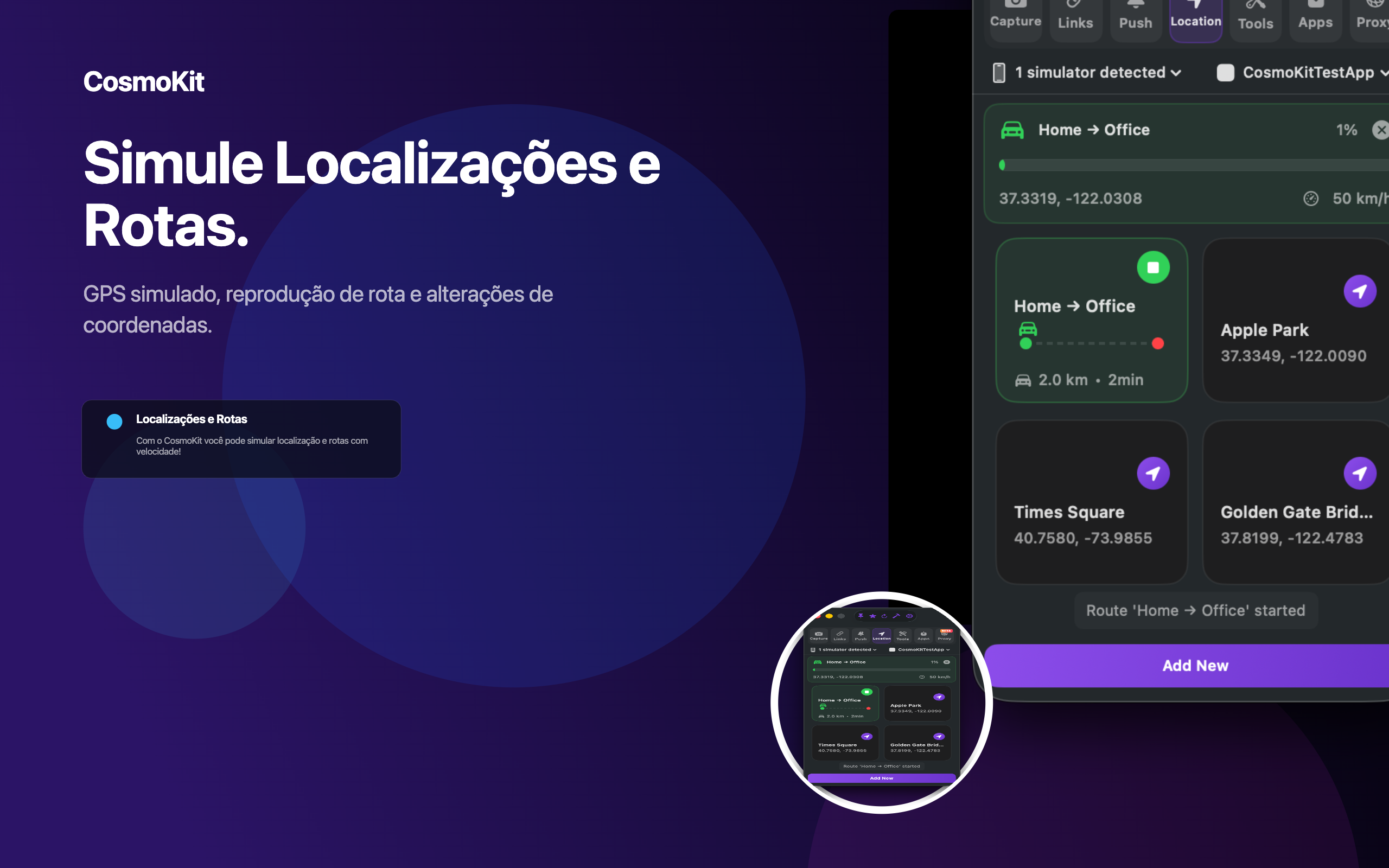Click the CosmoKit logo

pyautogui.click(x=143, y=81)
